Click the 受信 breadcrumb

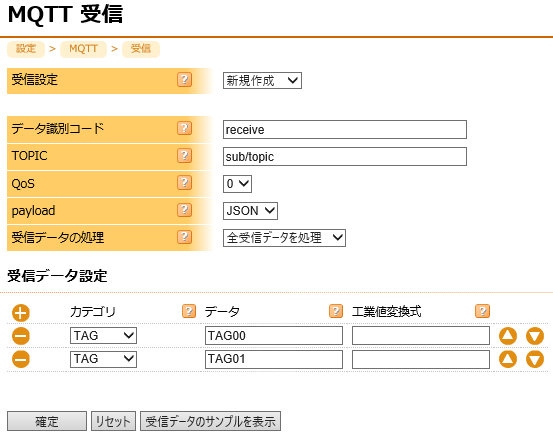coord(141,49)
